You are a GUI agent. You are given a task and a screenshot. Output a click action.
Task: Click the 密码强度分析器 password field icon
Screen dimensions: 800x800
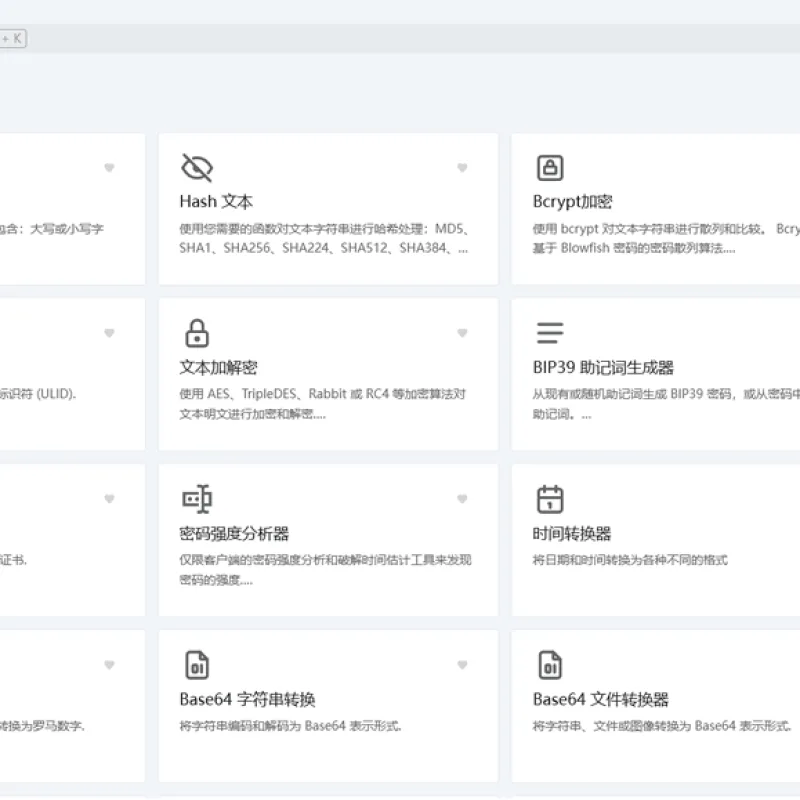197,498
